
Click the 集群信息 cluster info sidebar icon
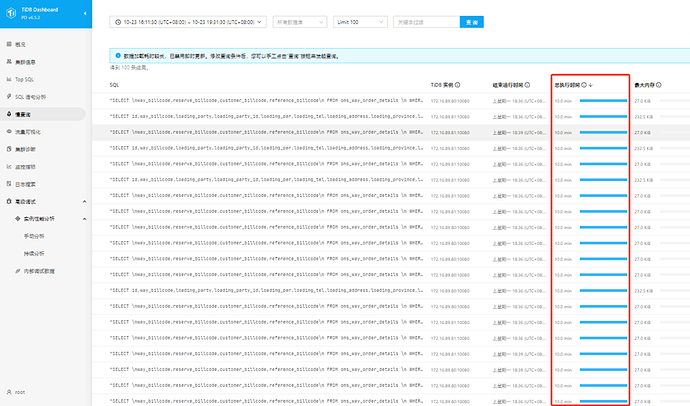click(8, 61)
